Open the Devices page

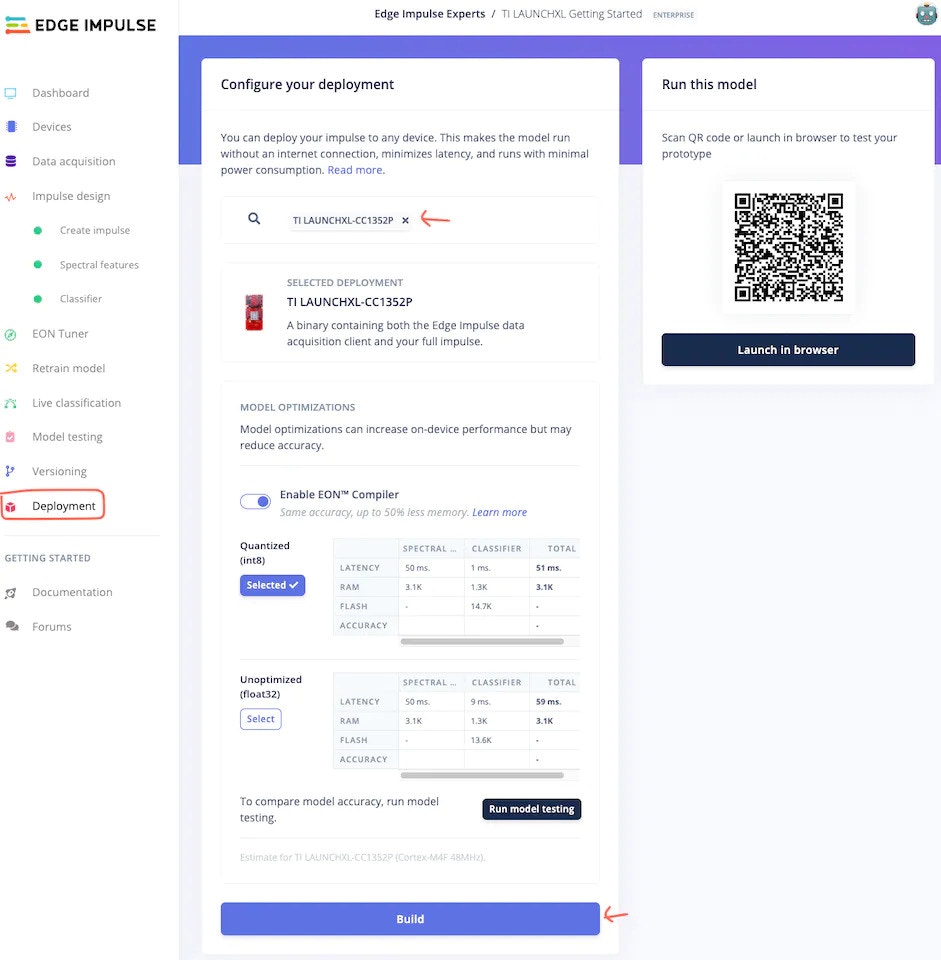pos(52,127)
